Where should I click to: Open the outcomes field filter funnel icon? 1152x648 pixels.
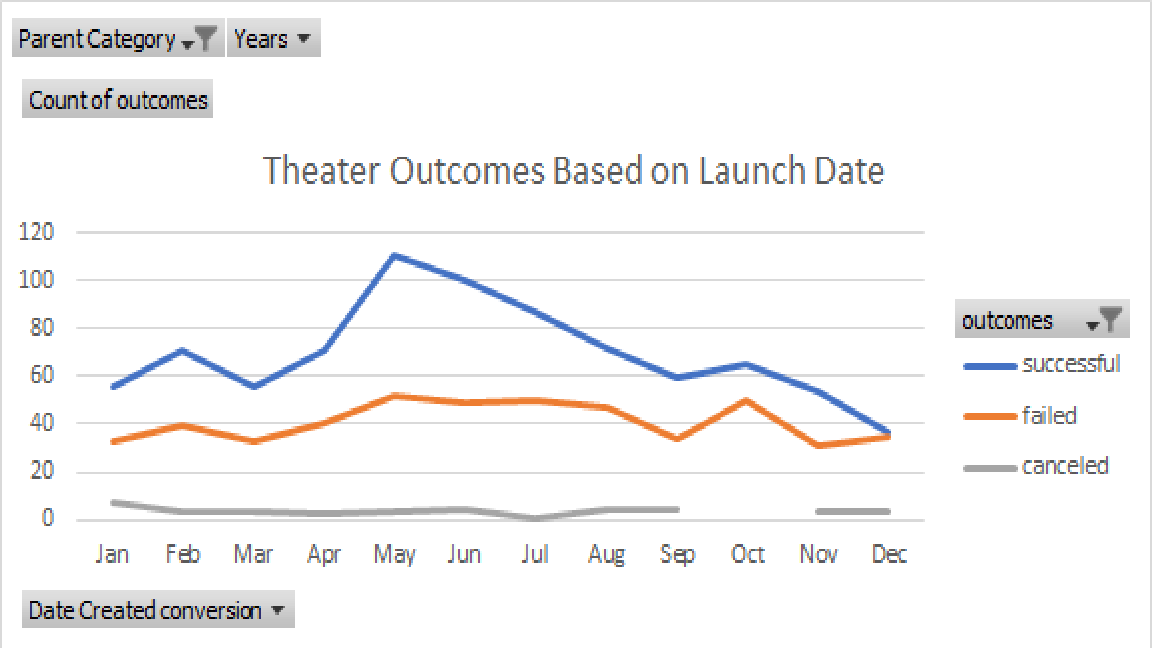point(1110,318)
